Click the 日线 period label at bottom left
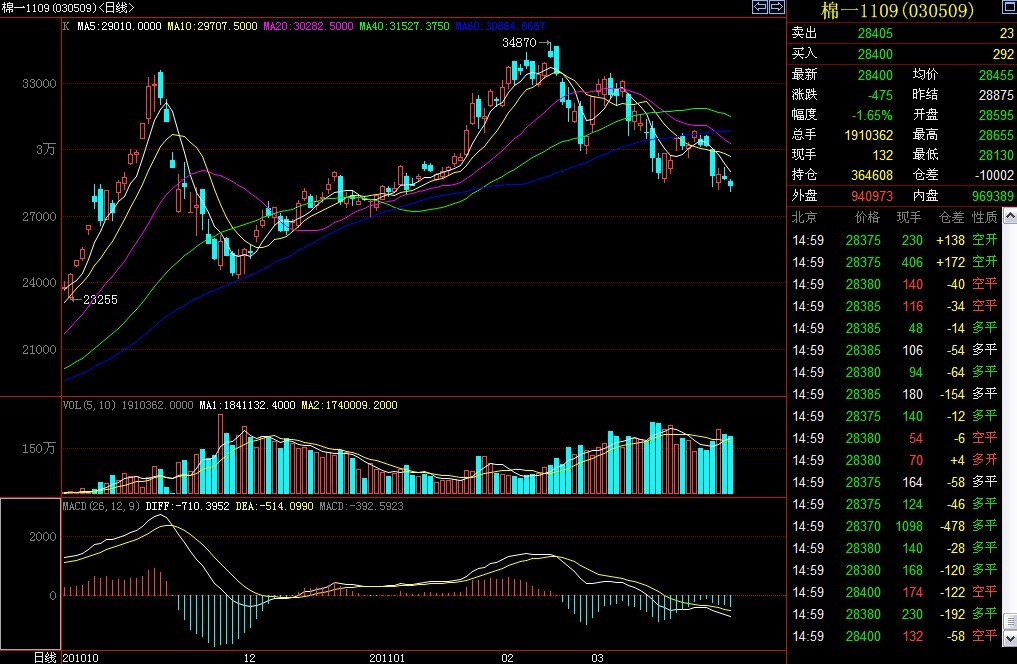Image resolution: width=1017 pixels, height=664 pixels. (45, 657)
